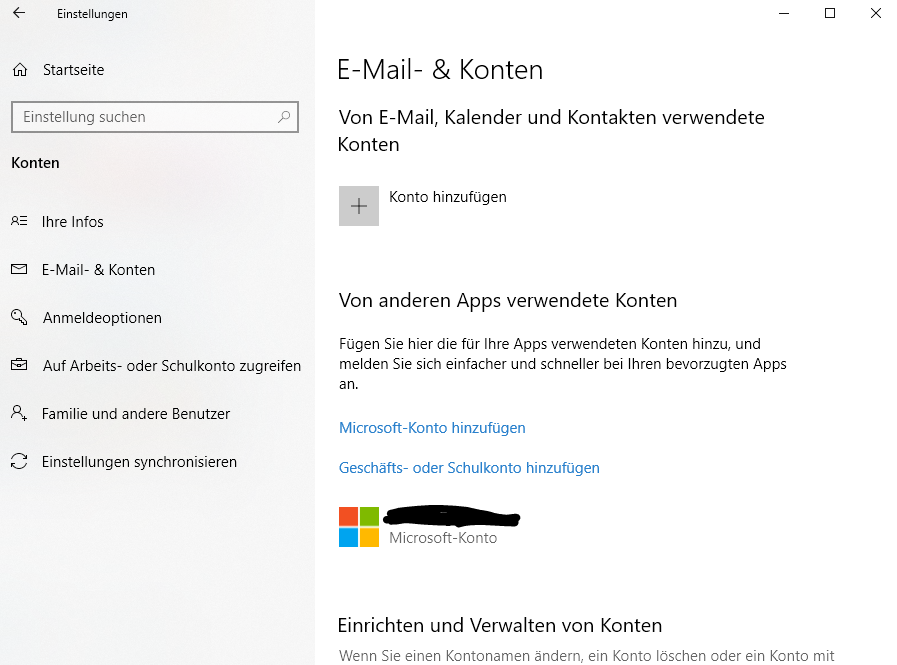
Task: Click the E-Mail- & Konten envelope icon
Action: point(19,270)
